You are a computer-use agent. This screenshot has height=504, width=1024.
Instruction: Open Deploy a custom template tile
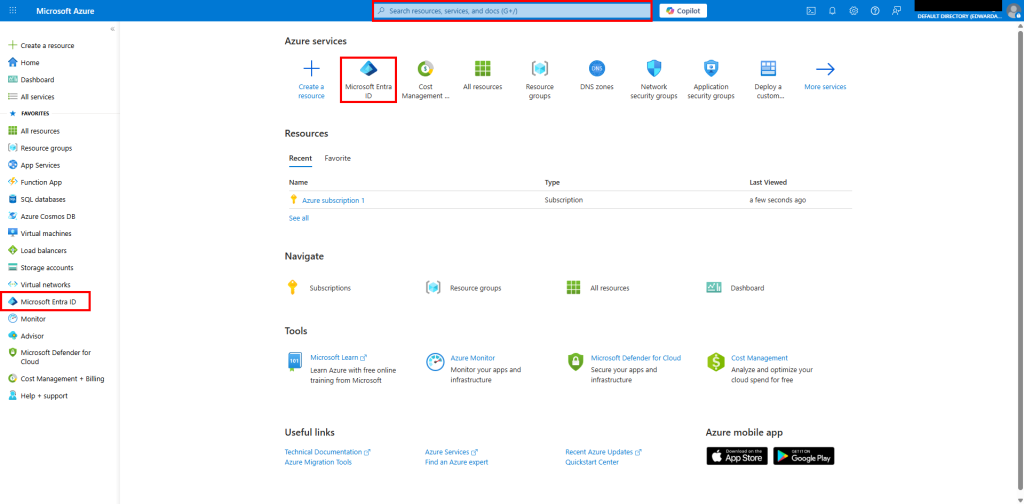click(x=768, y=80)
